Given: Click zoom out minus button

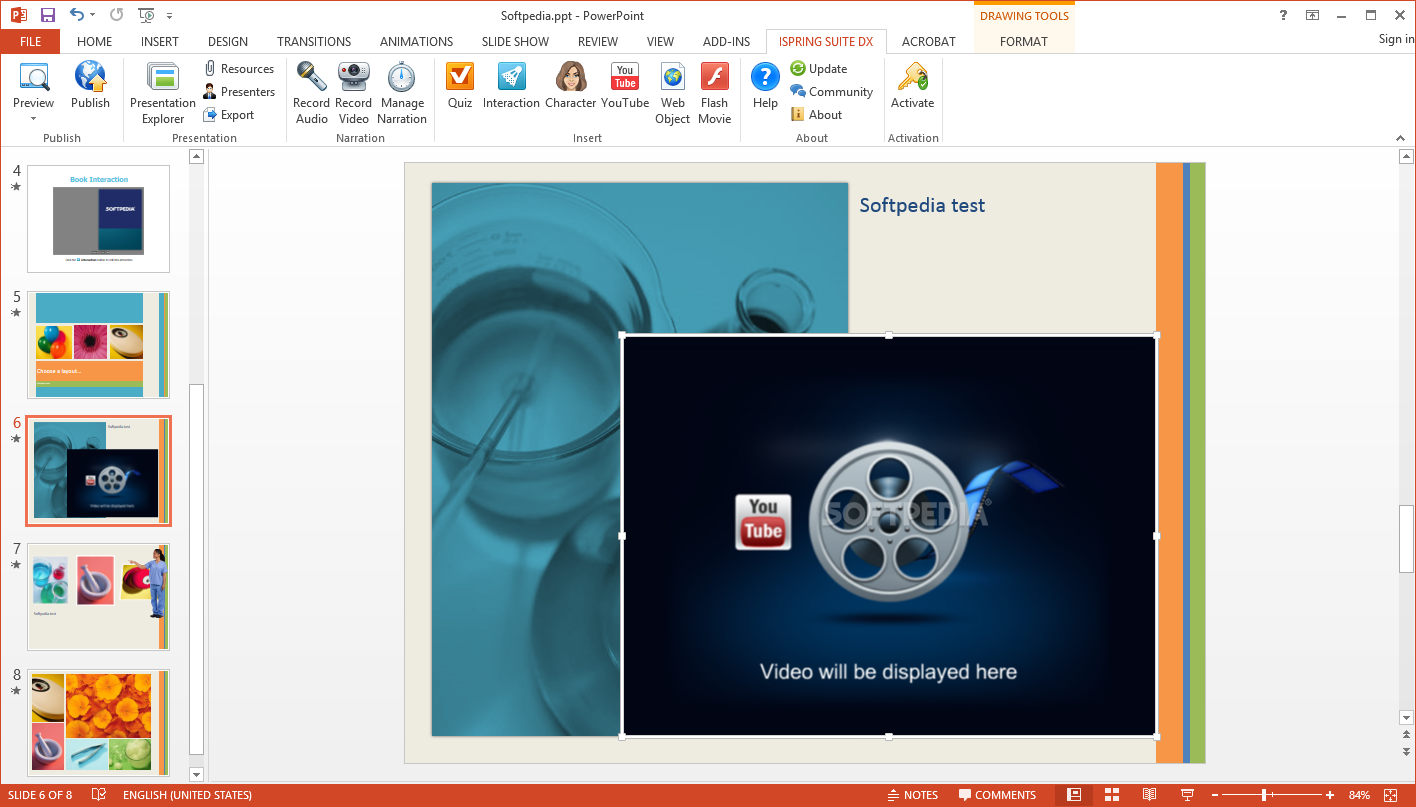Looking at the screenshot, I should (x=1214, y=795).
